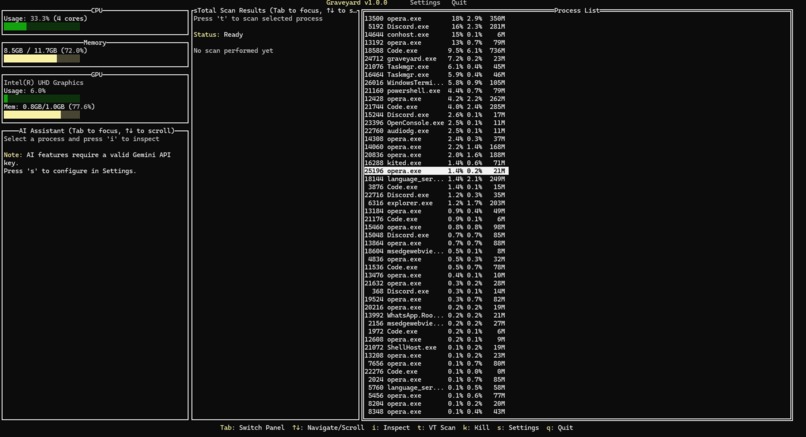
Task: Click the 'Tab: Switch Panel' footer hint
Action: tap(252, 428)
